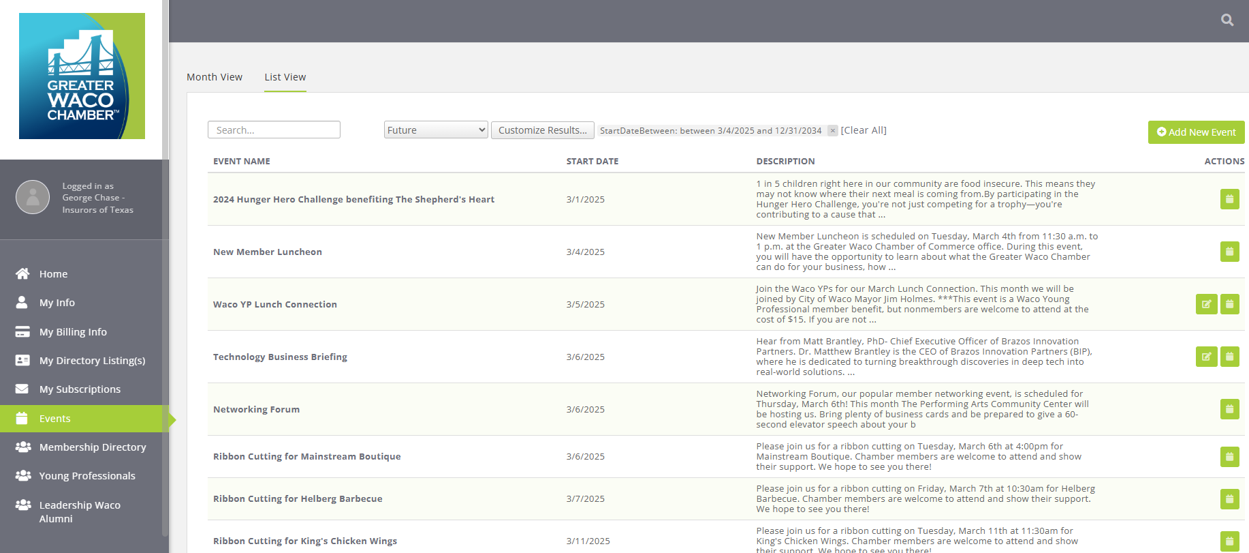Click the credit card icon beside My Billing Info
This screenshot has width=1249, height=553.
coord(22,332)
